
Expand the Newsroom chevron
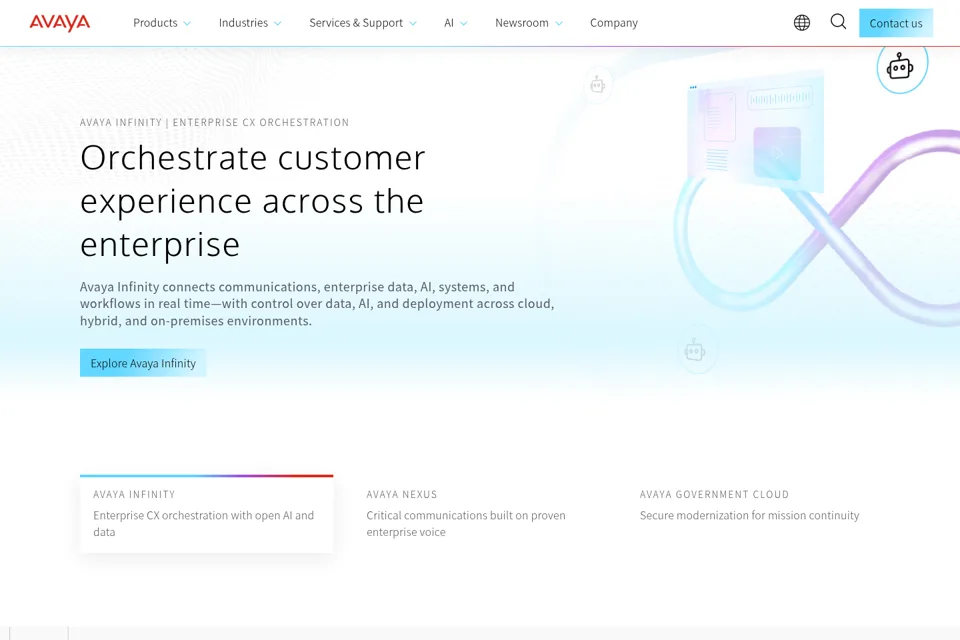point(558,23)
